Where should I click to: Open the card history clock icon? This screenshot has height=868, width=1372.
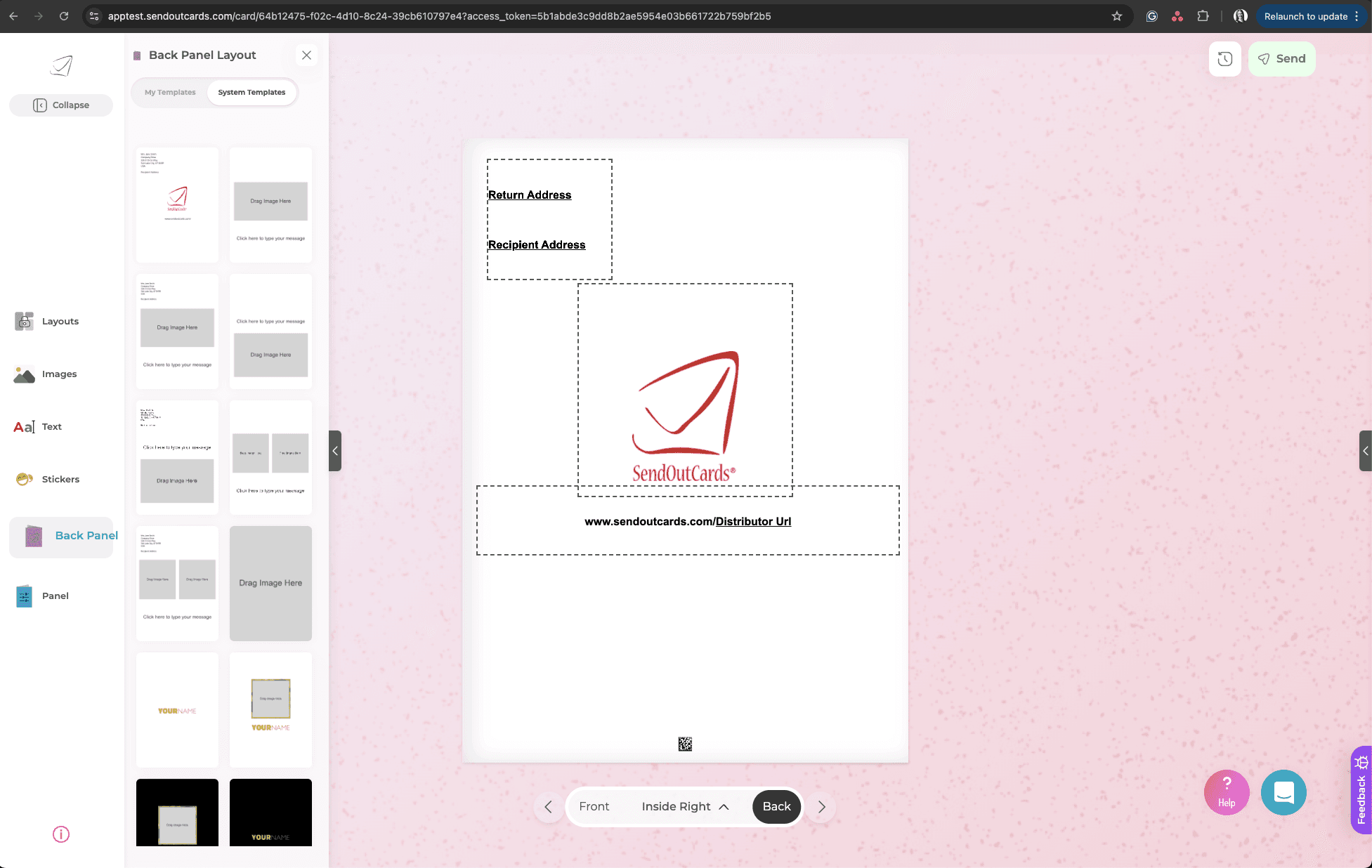[x=1224, y=59]
